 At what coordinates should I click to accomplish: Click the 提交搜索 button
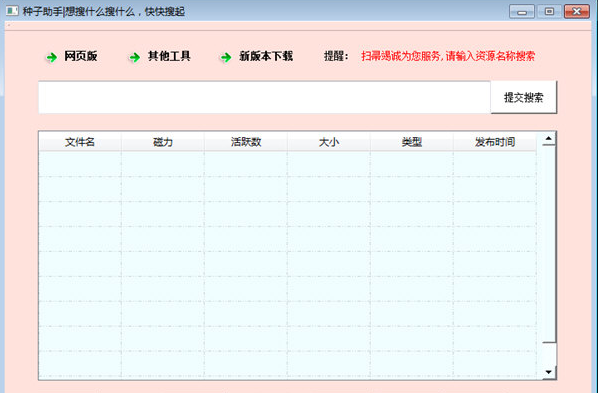524,97
